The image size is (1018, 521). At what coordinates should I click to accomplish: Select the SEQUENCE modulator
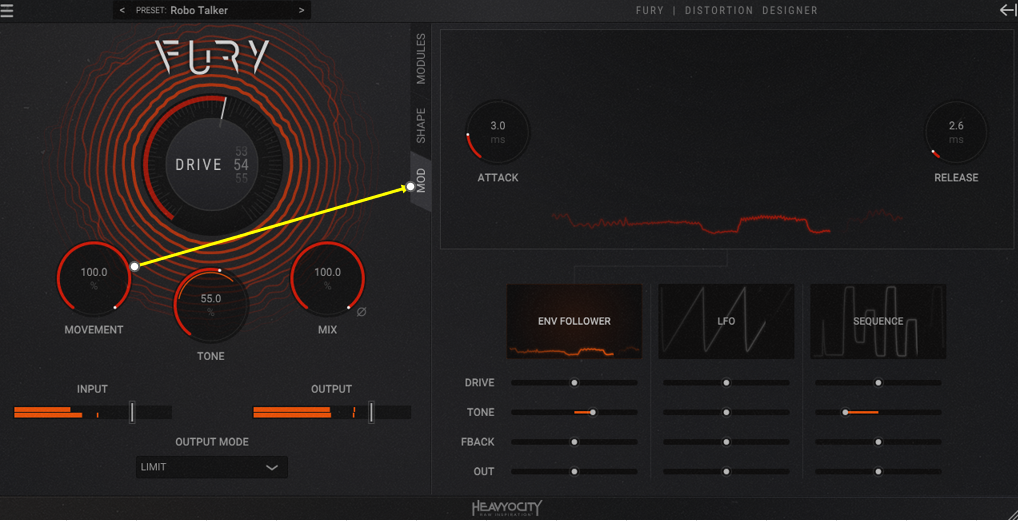coord(878,321)
